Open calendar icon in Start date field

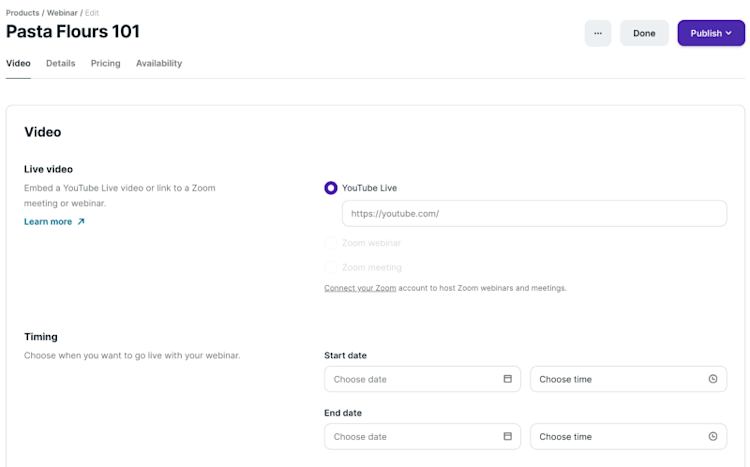tap(507, 379)
